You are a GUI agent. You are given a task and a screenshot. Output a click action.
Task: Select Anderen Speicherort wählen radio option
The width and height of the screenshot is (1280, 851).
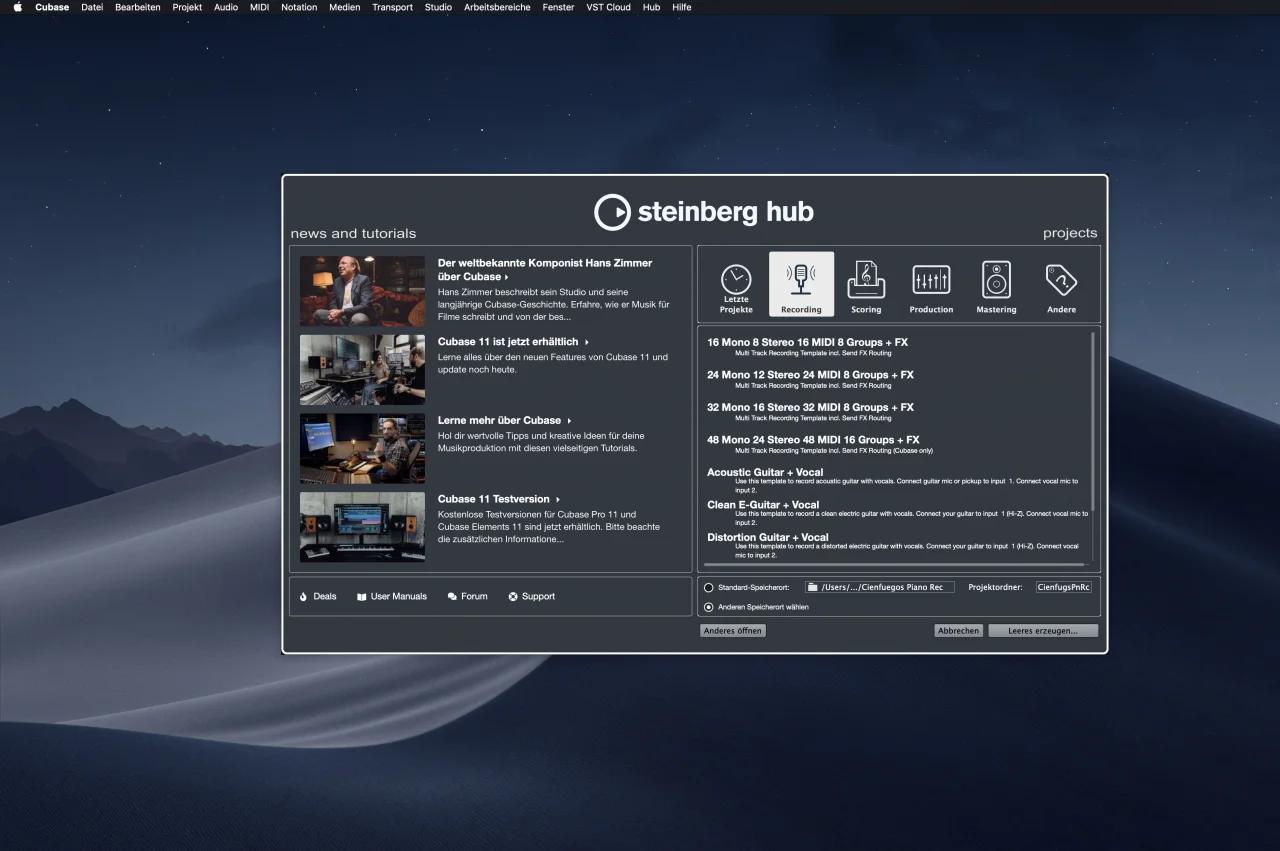coord(709,607)
